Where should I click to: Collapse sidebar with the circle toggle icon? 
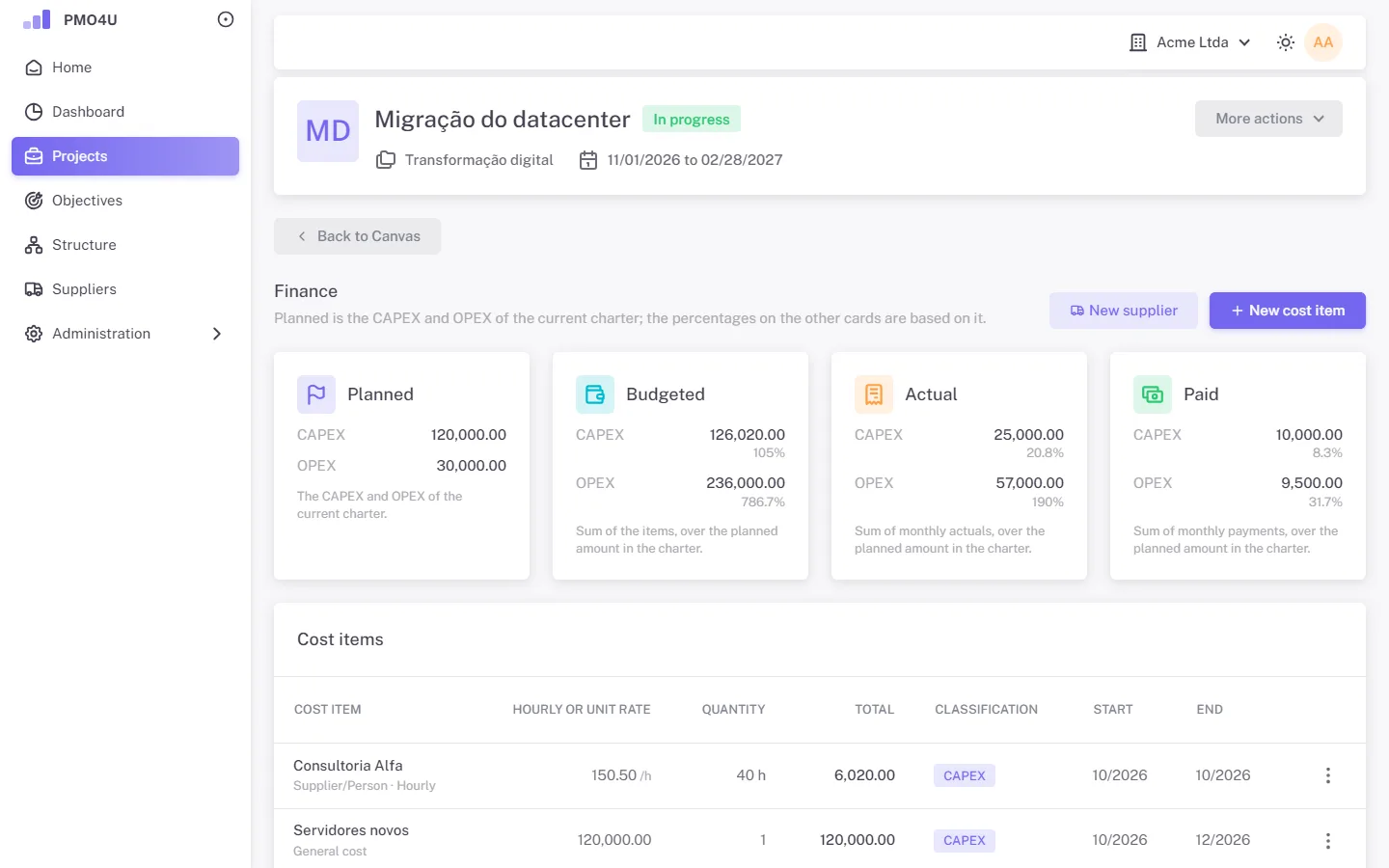[x=226, y=19]
